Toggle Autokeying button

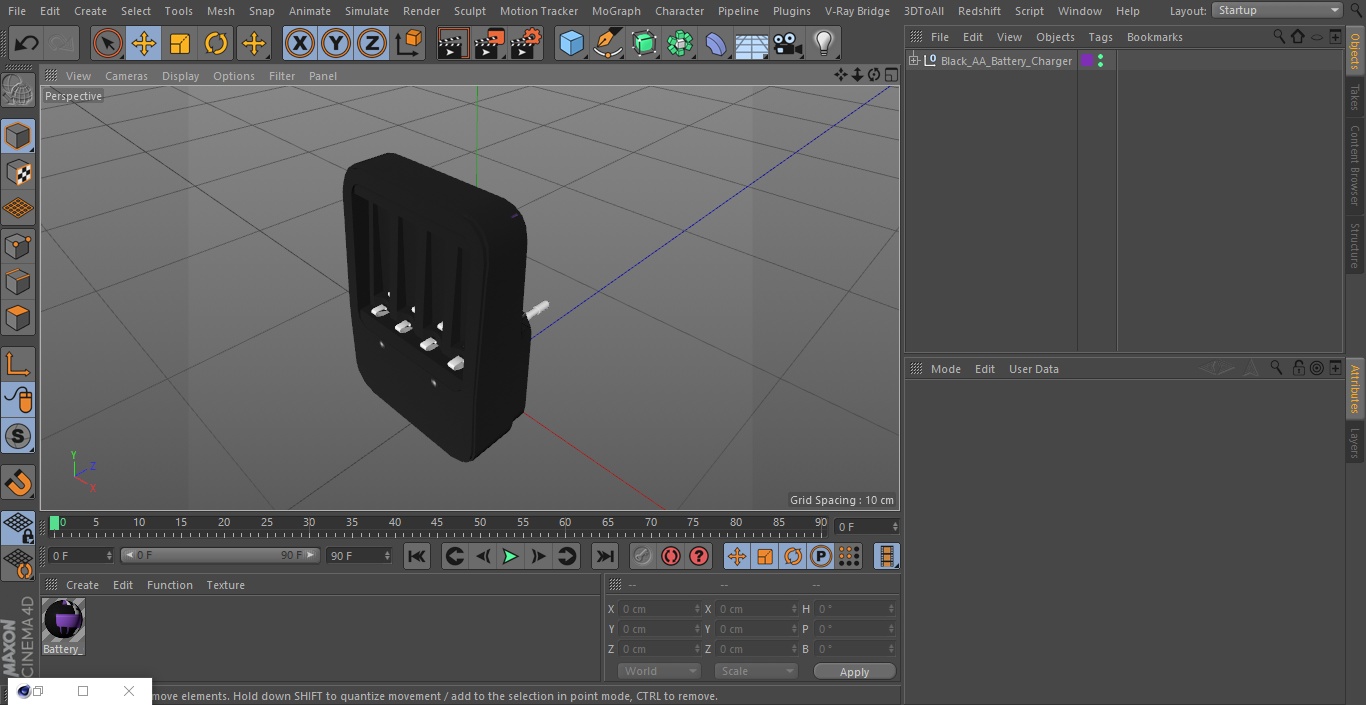click(671, 556)
